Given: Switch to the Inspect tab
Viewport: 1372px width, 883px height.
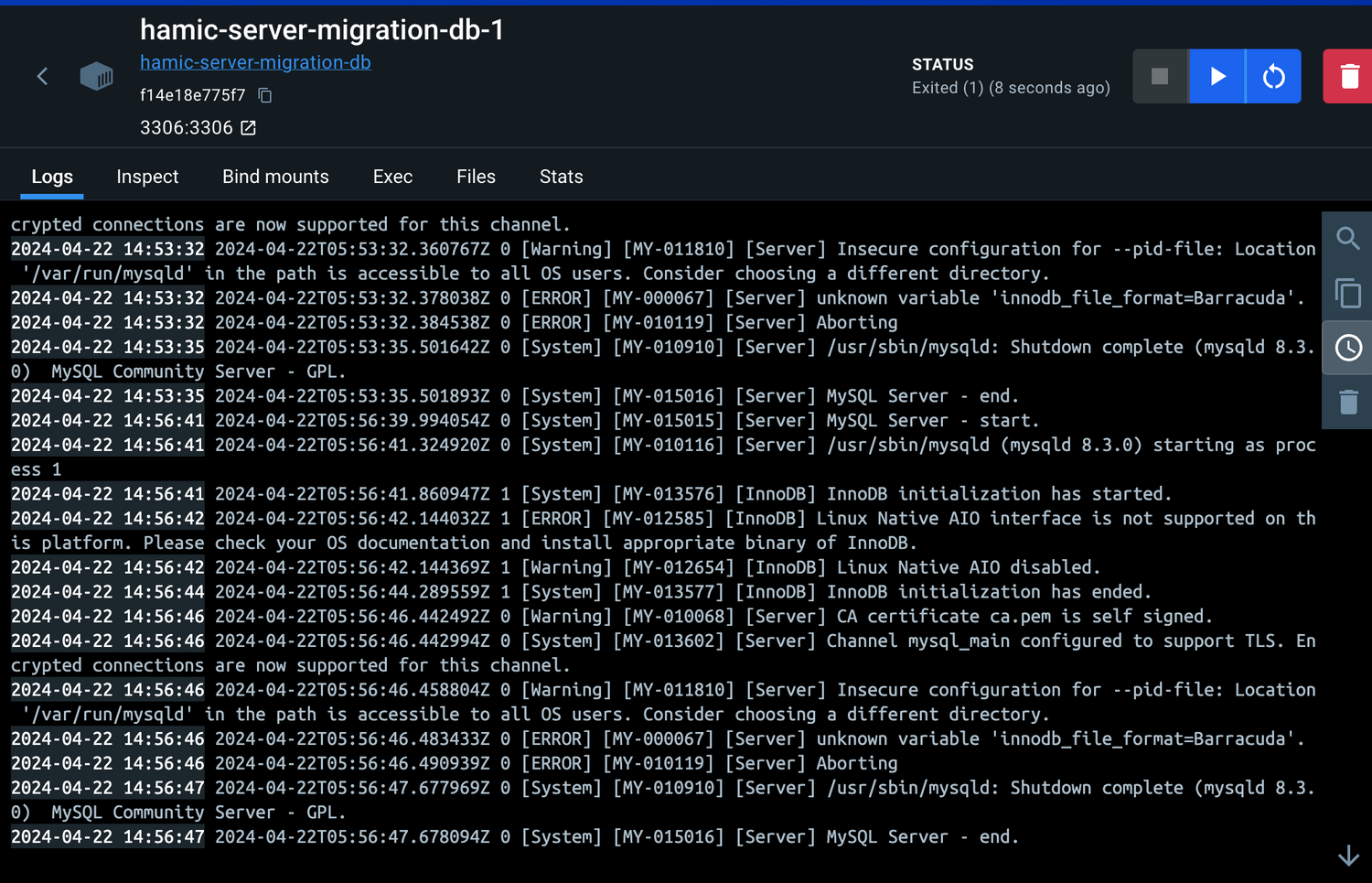Looking at the screenshot, I should (147, 177).
